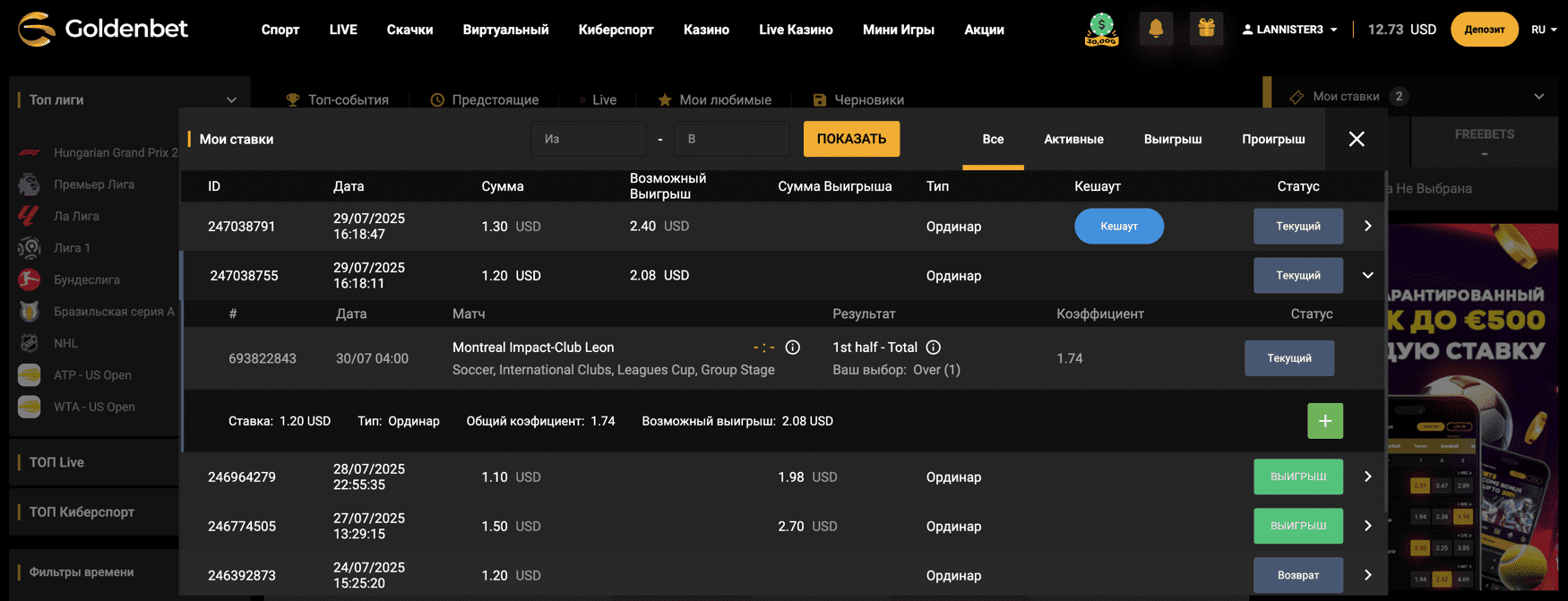Viewport: 1568px width, 601px height.
Task: Expand bet 246964279 details arrow
Action: [1368, 477]
